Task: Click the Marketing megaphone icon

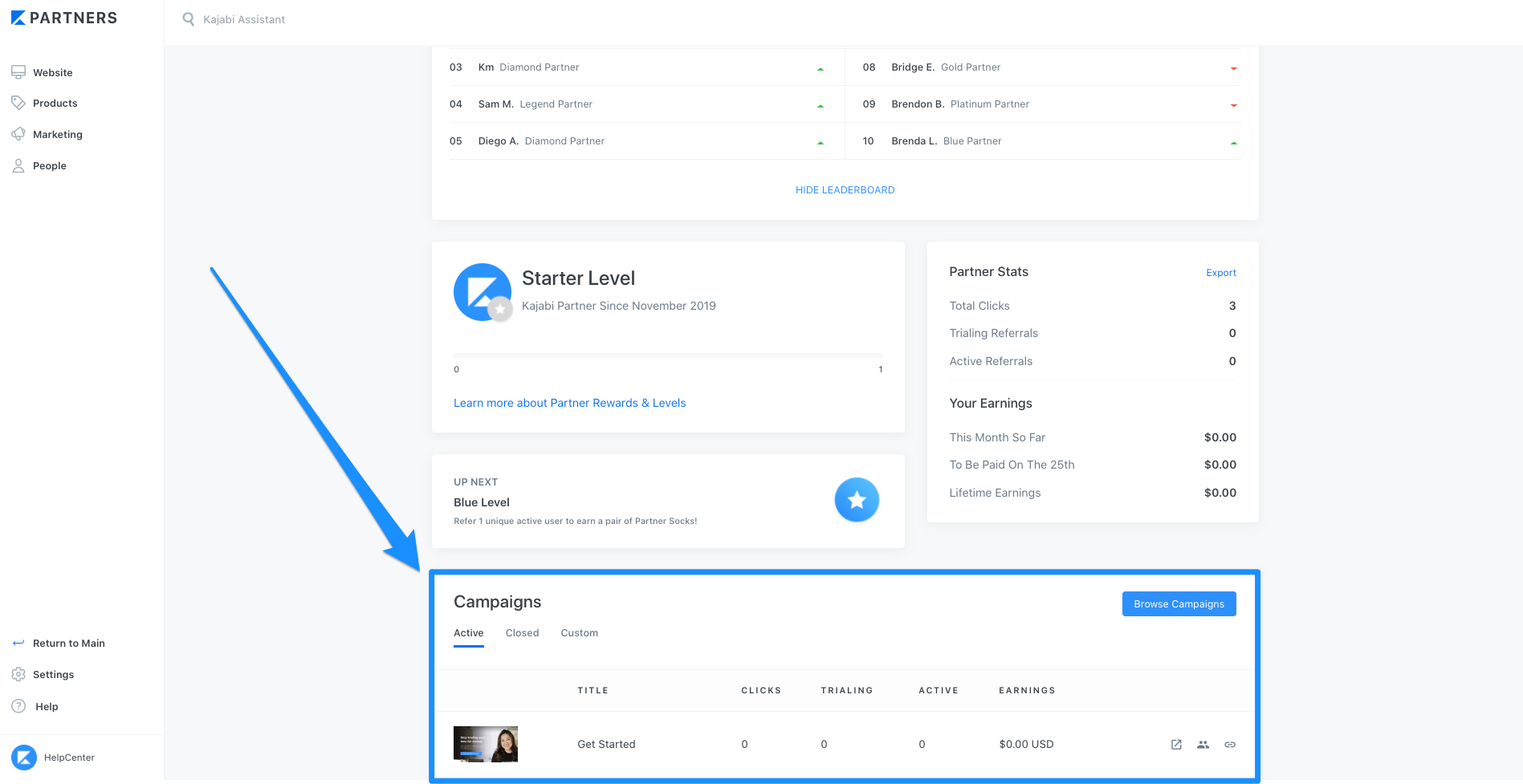Action: (x=18, y=134)
